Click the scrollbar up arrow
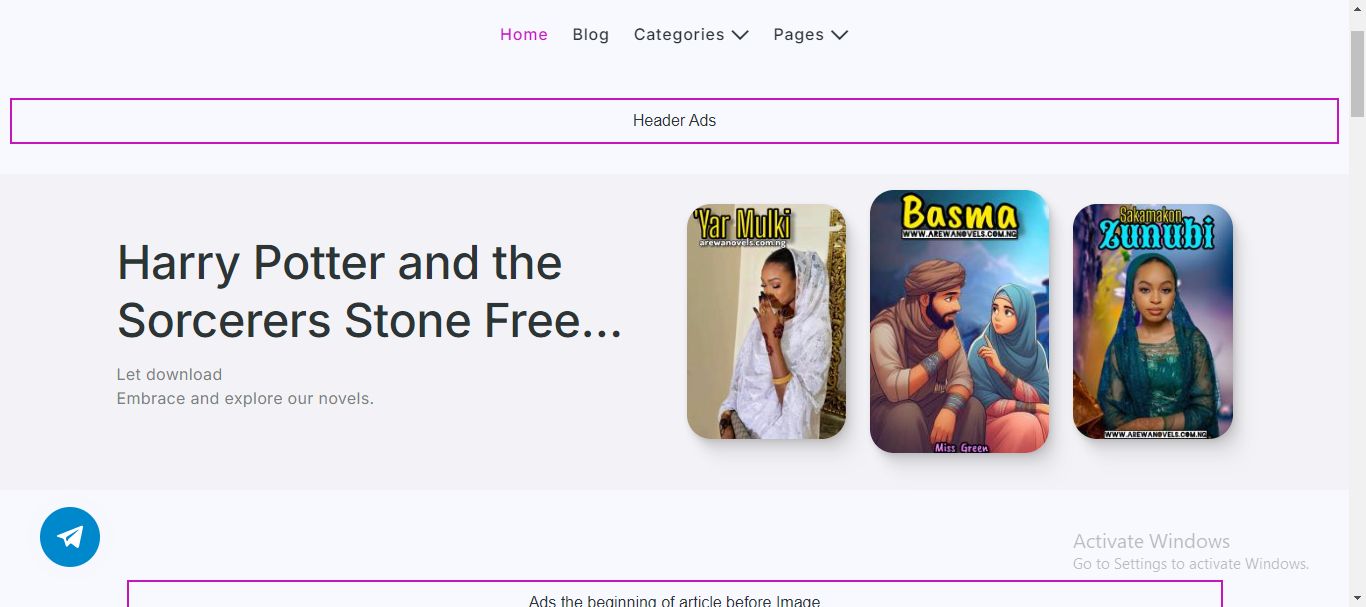 click(1357, 8)
